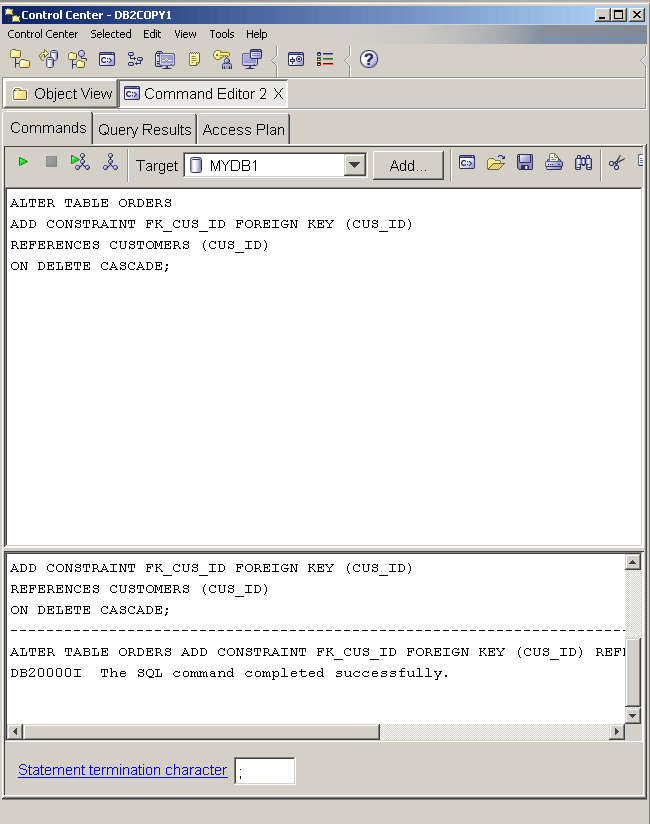
Task: Click ON DELETE CASCADE; line in editor
Action: [x=90, y=266]
